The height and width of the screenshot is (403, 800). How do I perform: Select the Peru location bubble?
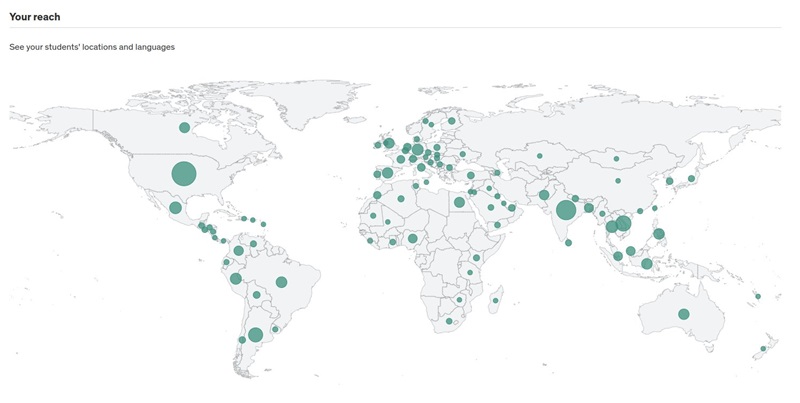click(x=235, y=279)
